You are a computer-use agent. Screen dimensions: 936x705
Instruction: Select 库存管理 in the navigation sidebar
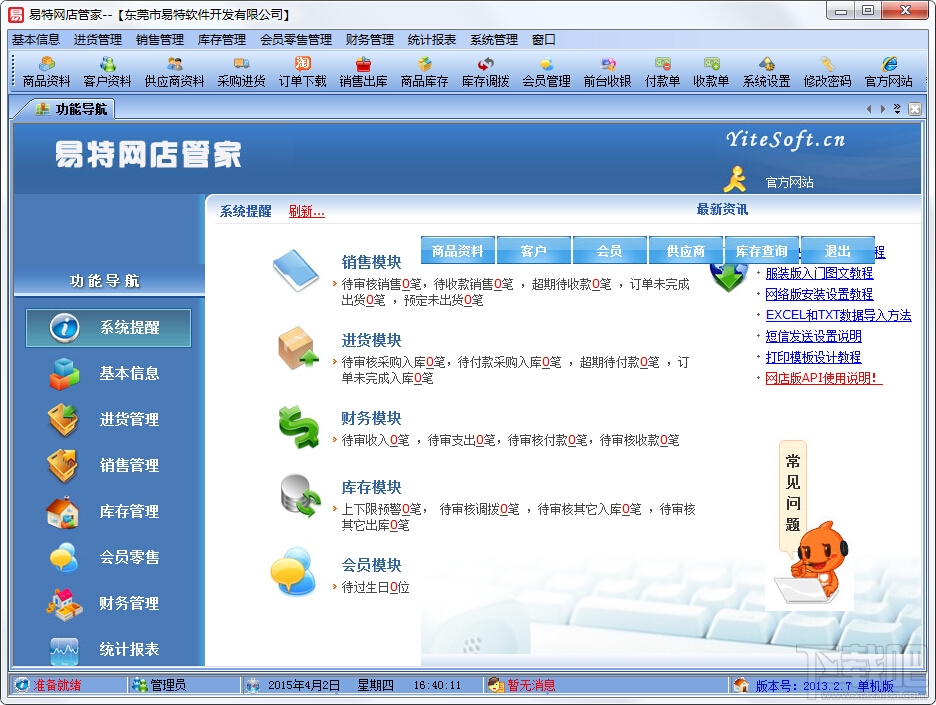tap(109, 512)
